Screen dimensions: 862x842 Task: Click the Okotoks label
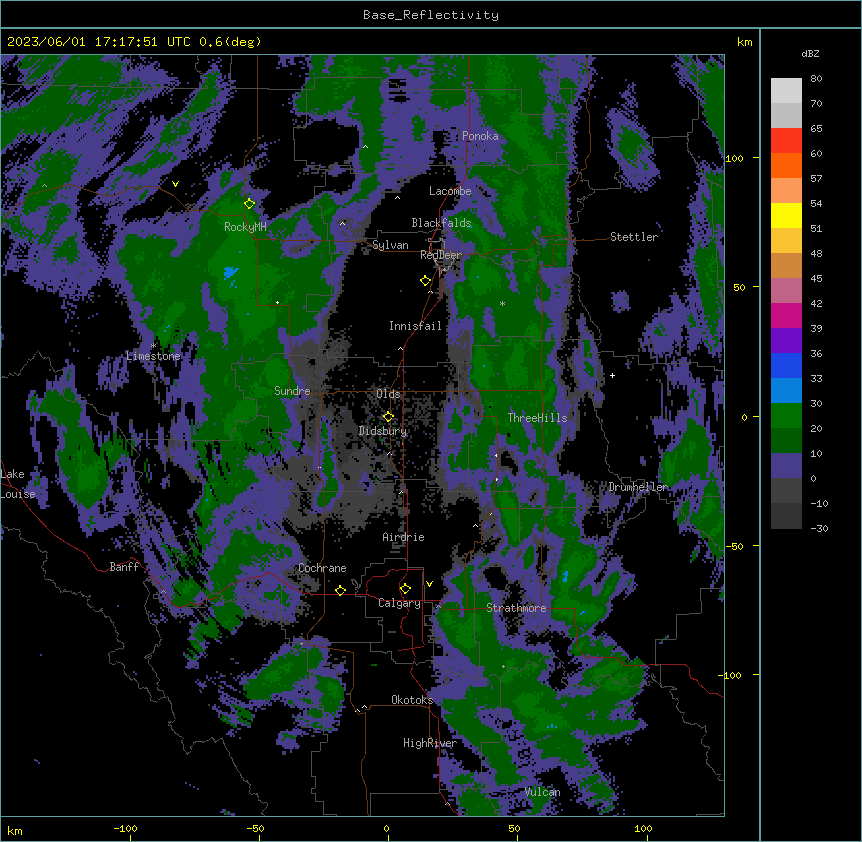point(412,700)
